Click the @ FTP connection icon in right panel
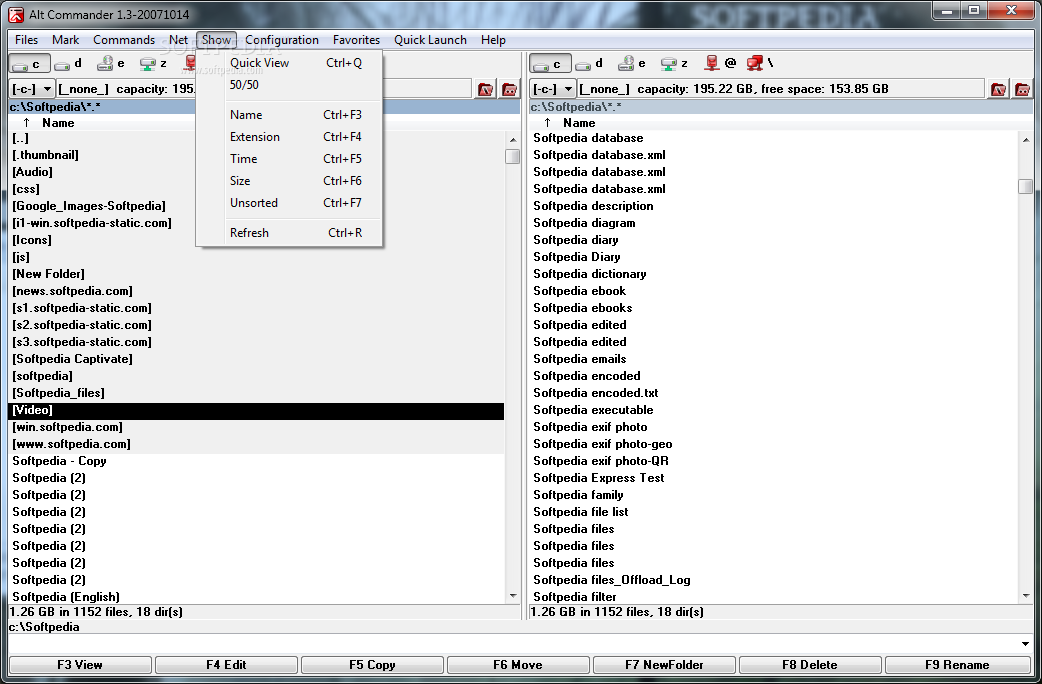The height and width of the screenshot is (684, 1042). click(x=720, y=63)
